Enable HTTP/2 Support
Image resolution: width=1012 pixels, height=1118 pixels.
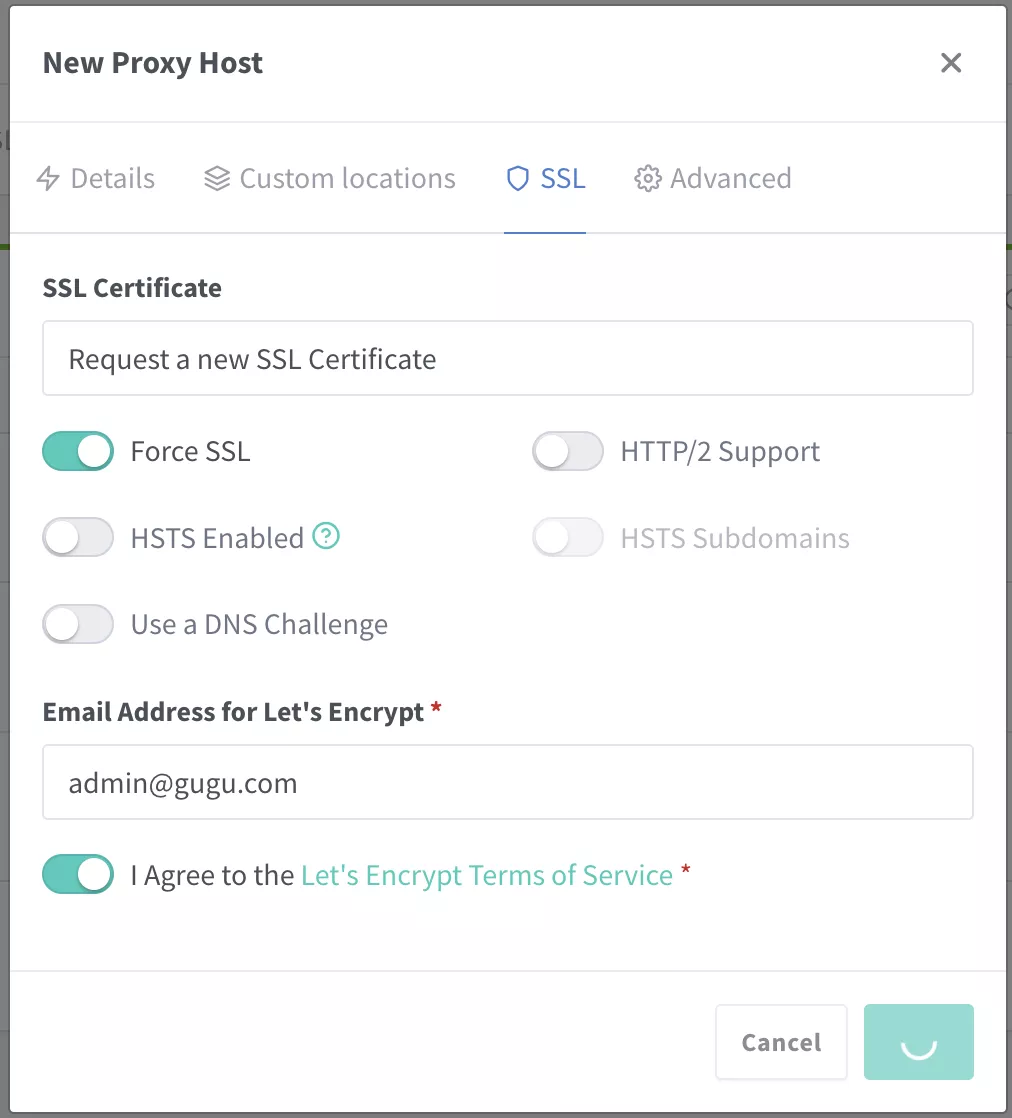[x=568, y=451]
